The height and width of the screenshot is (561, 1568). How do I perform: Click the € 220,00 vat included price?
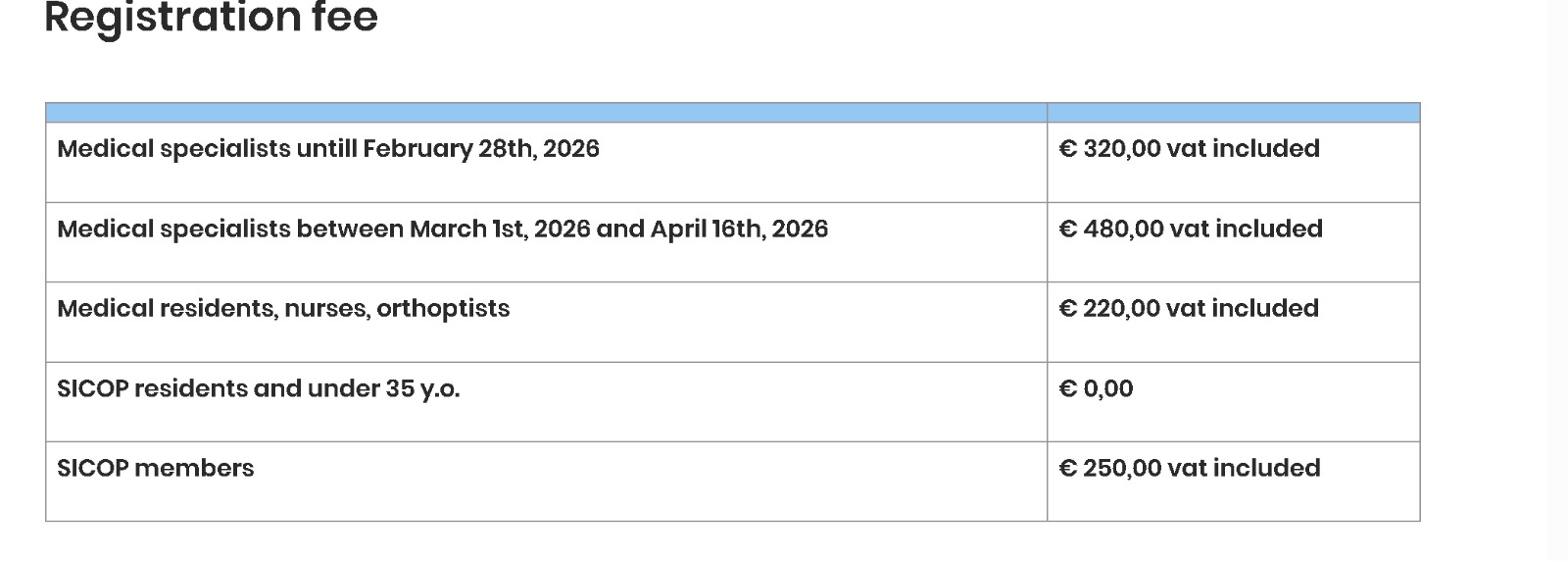pyautogui.click(x=1188, y=309)
